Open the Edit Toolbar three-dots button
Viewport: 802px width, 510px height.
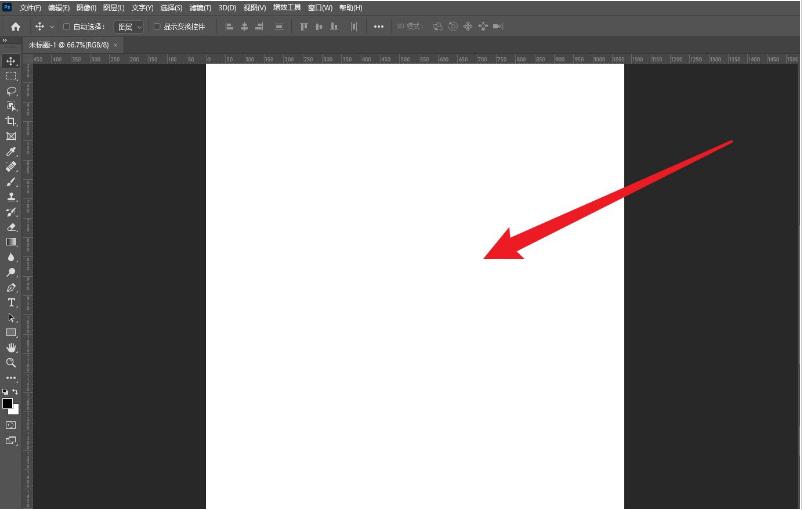click(x=11, y=378)
